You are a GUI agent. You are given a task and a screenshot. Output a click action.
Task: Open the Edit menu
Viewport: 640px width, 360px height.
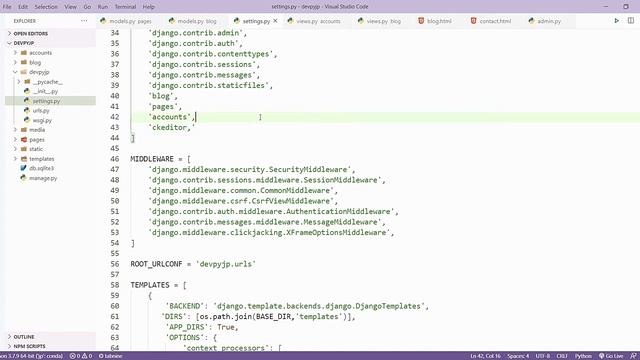23,7
